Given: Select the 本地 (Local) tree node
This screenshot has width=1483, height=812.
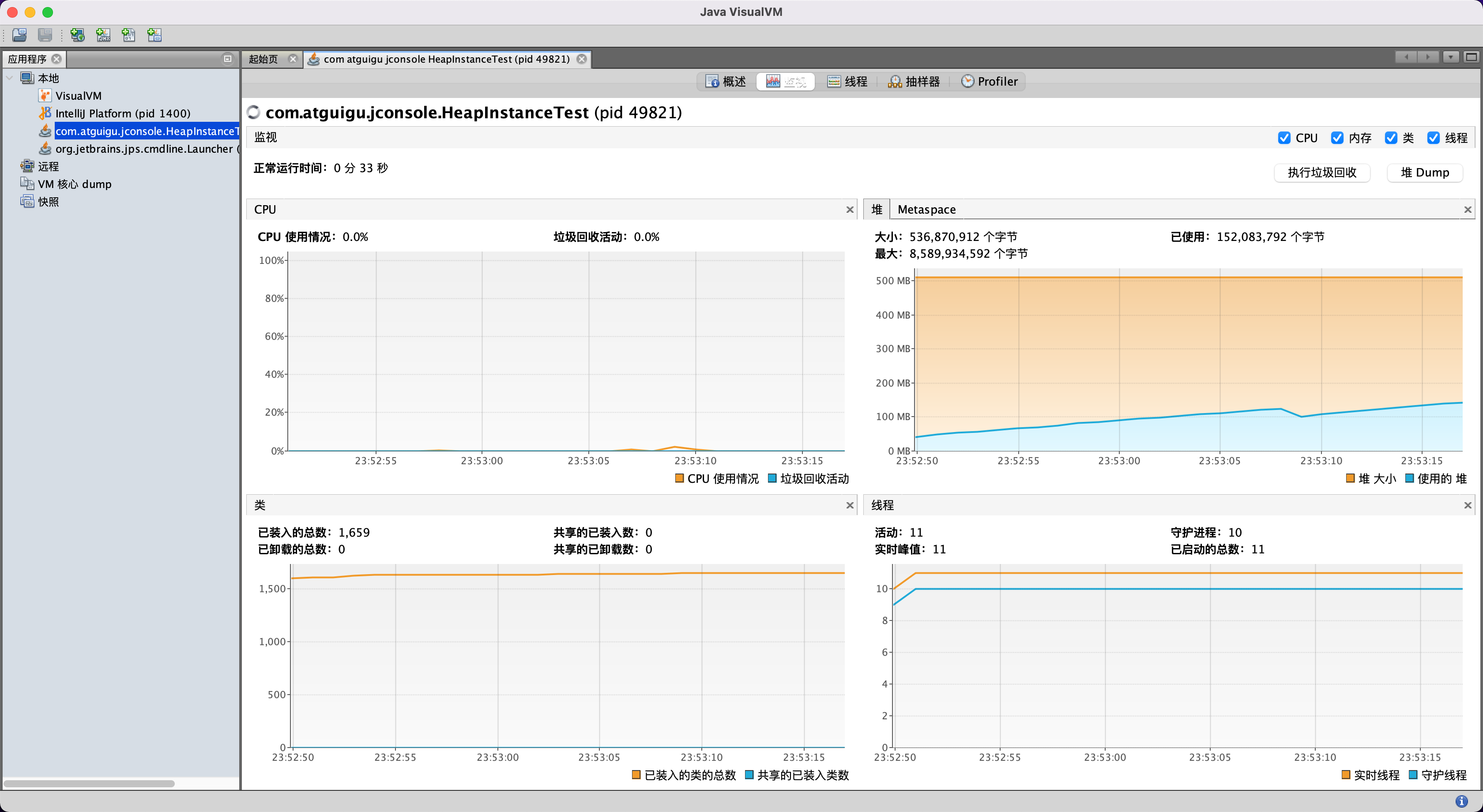Looking at the screenshot, I should pos(49,78).
